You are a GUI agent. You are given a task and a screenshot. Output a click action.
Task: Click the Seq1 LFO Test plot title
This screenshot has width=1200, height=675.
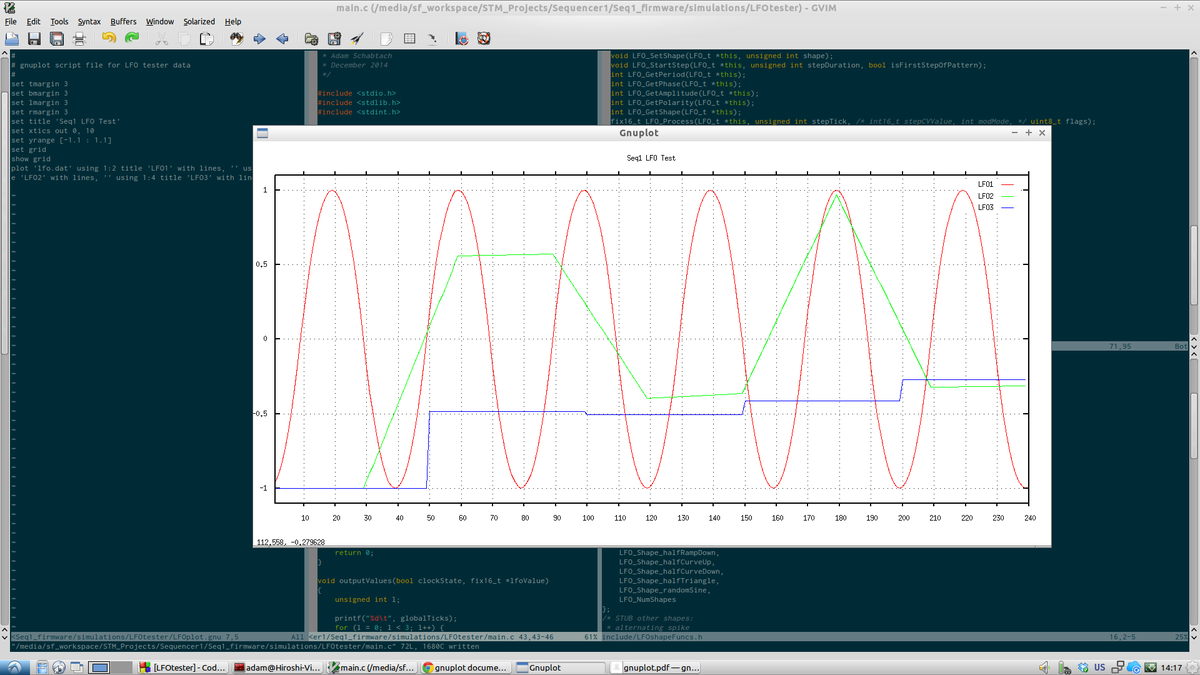651,158
